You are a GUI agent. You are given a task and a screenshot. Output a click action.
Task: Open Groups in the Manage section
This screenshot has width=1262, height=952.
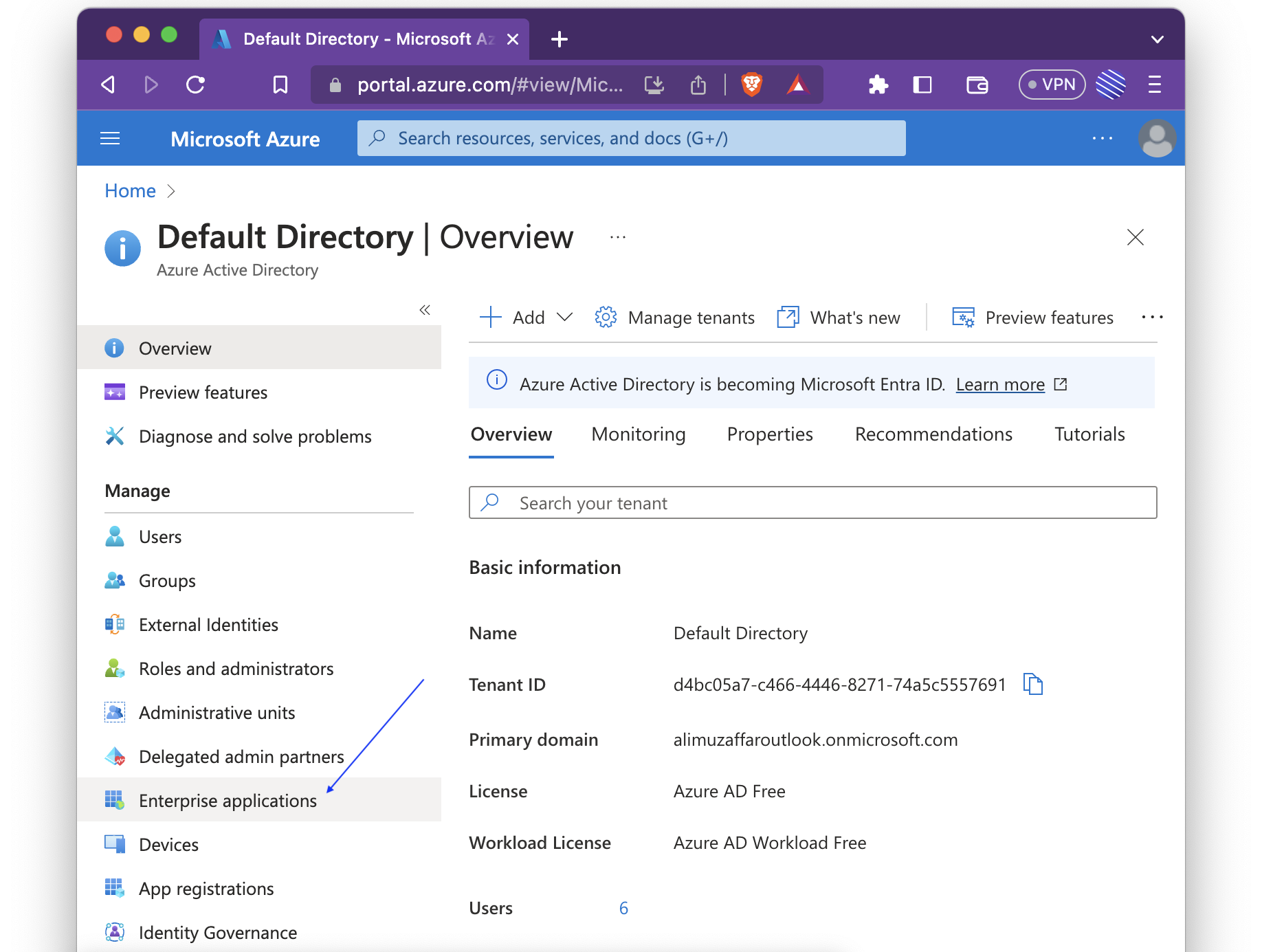pos(259,580)
